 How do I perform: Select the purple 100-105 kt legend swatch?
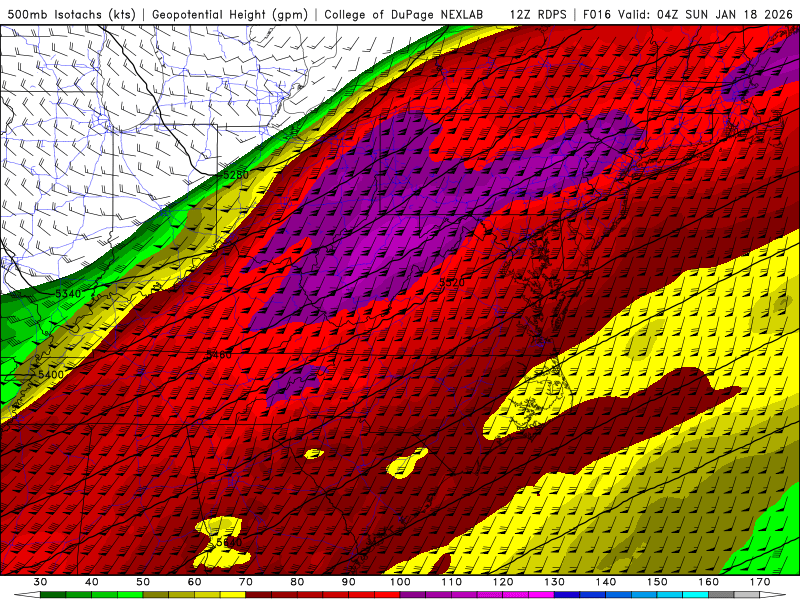(413, 595)
